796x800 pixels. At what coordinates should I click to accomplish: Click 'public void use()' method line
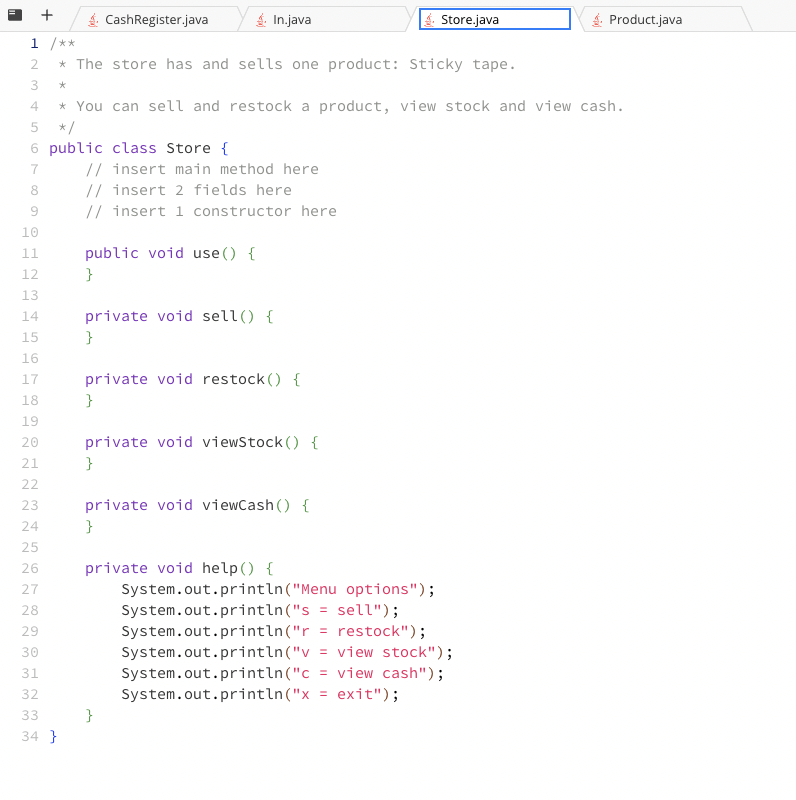tap(170, 254)
